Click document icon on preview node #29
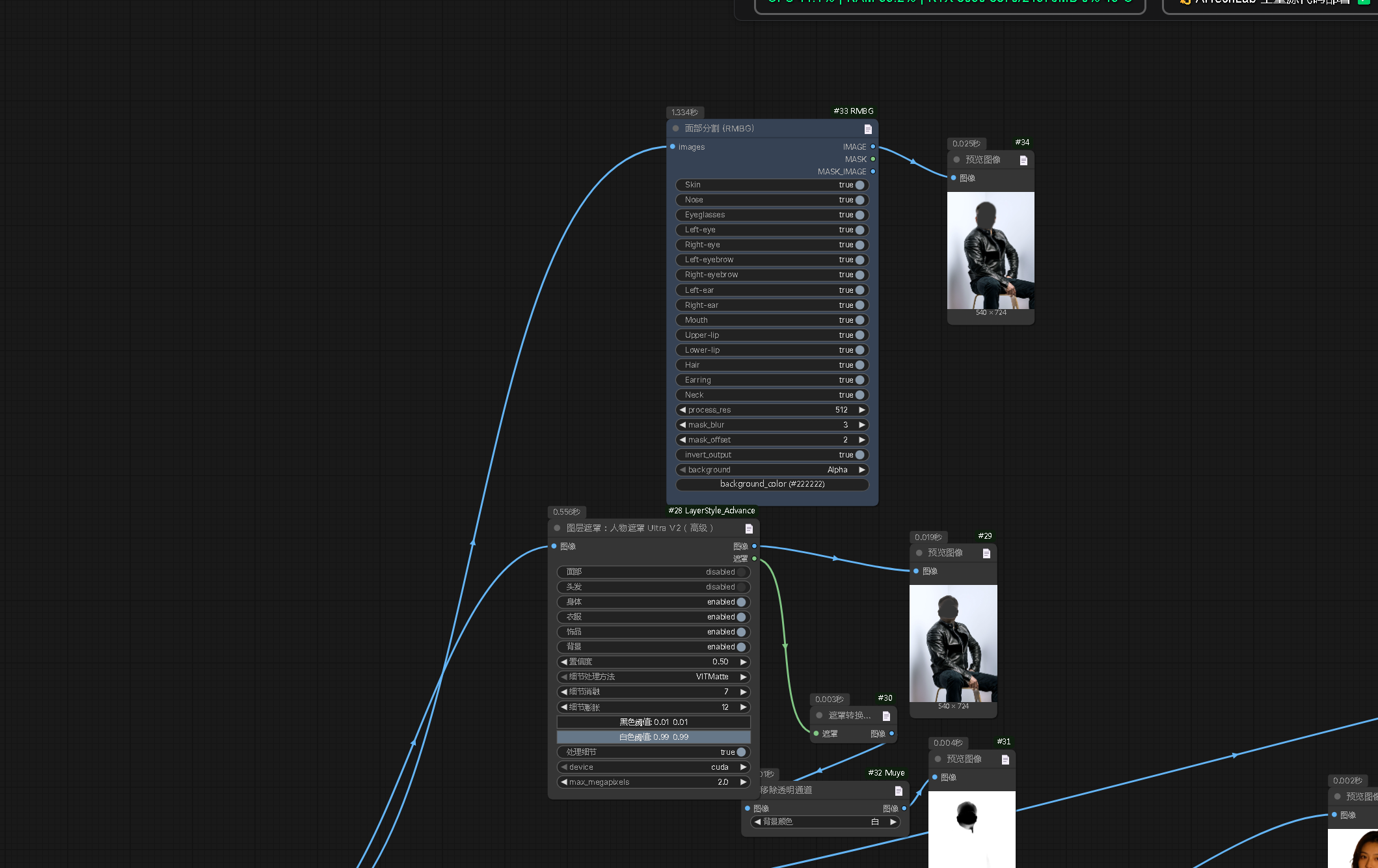Image resolution: width=1378 pixels, height=868 pixels. tap(986, 553)
